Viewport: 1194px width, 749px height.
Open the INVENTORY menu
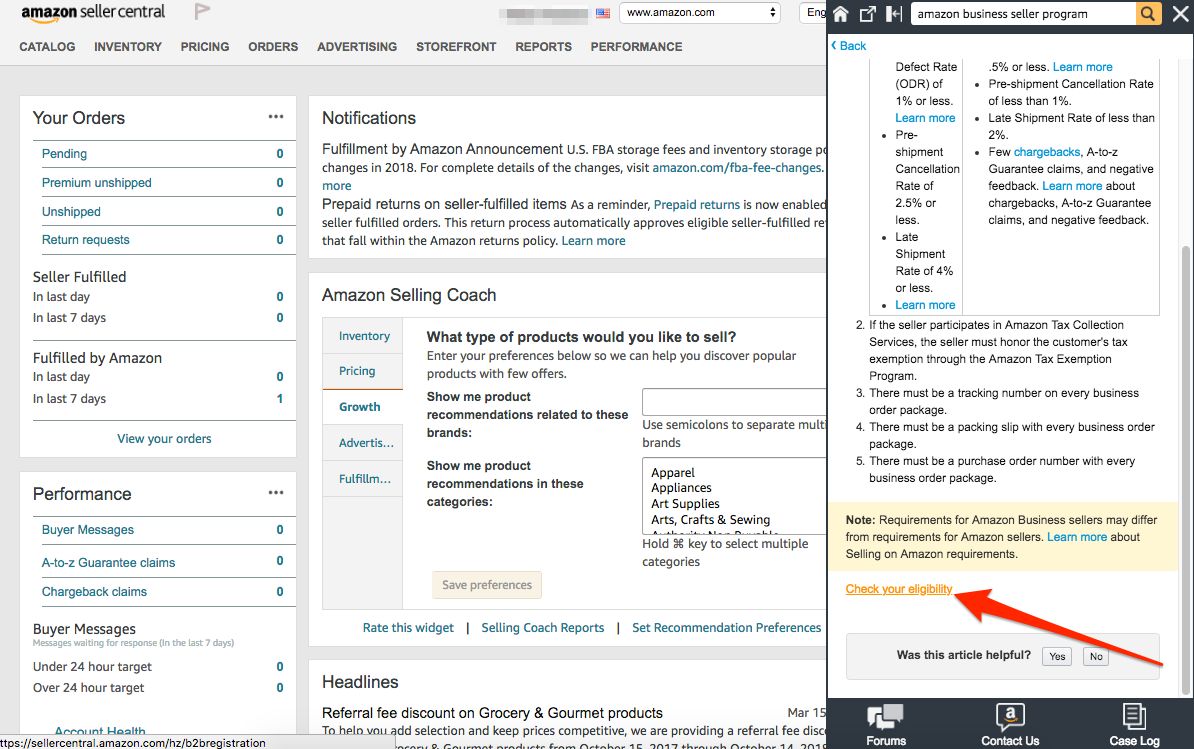pos(128,46)
